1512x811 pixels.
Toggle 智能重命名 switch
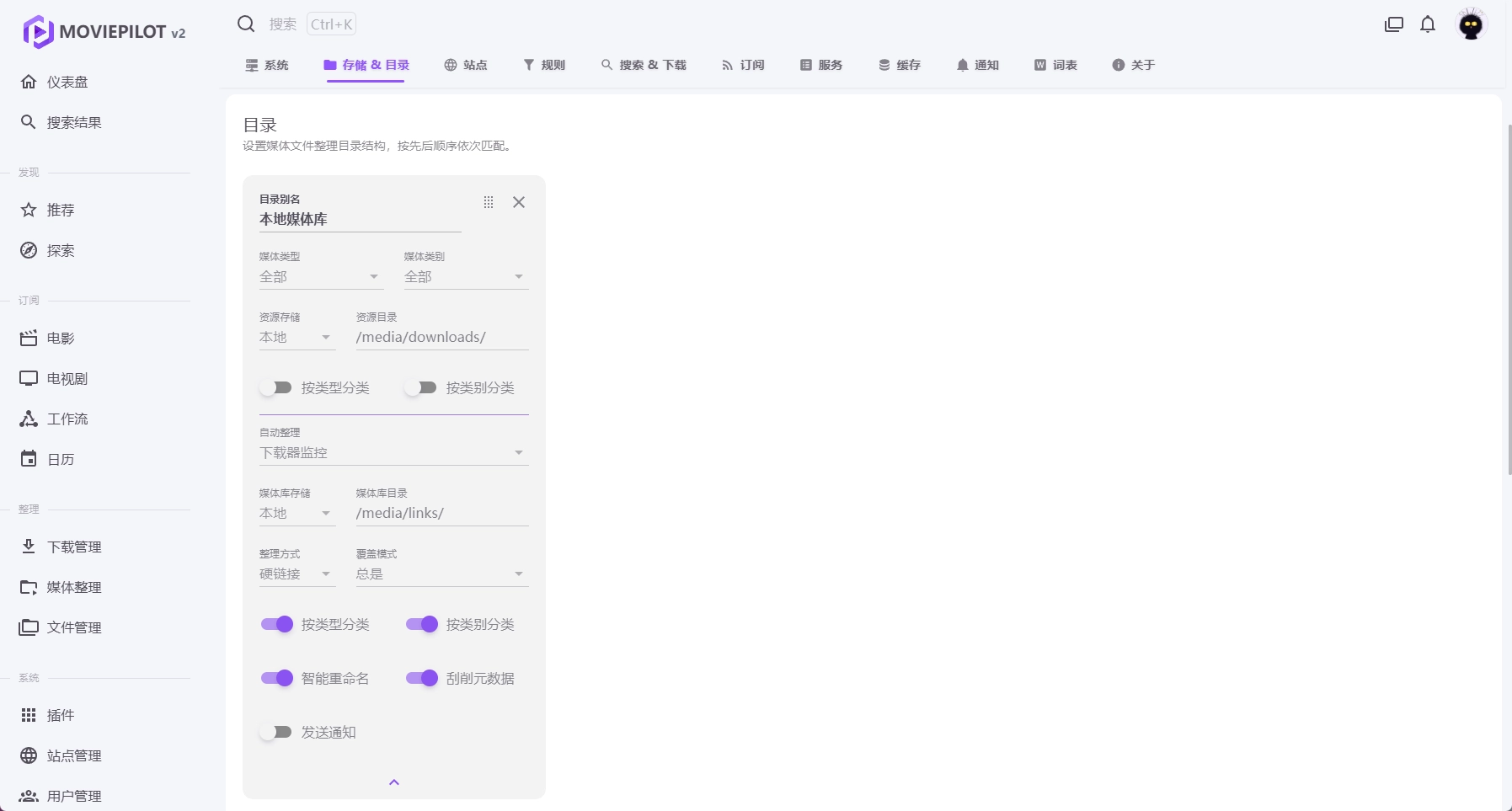(x=276, y=678)
